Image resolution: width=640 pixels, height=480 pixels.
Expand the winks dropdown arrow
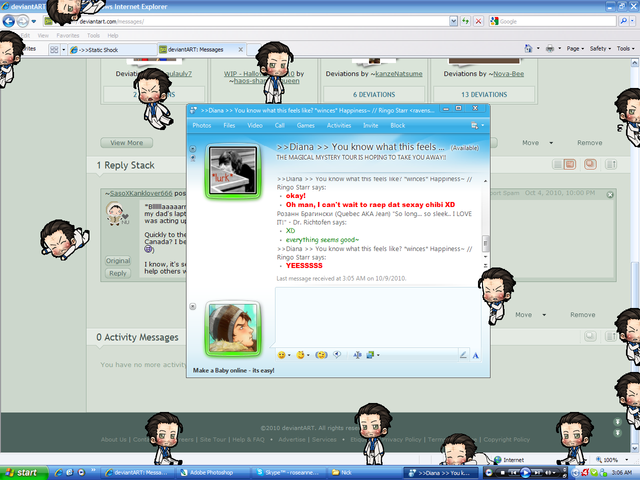[308, 356]
